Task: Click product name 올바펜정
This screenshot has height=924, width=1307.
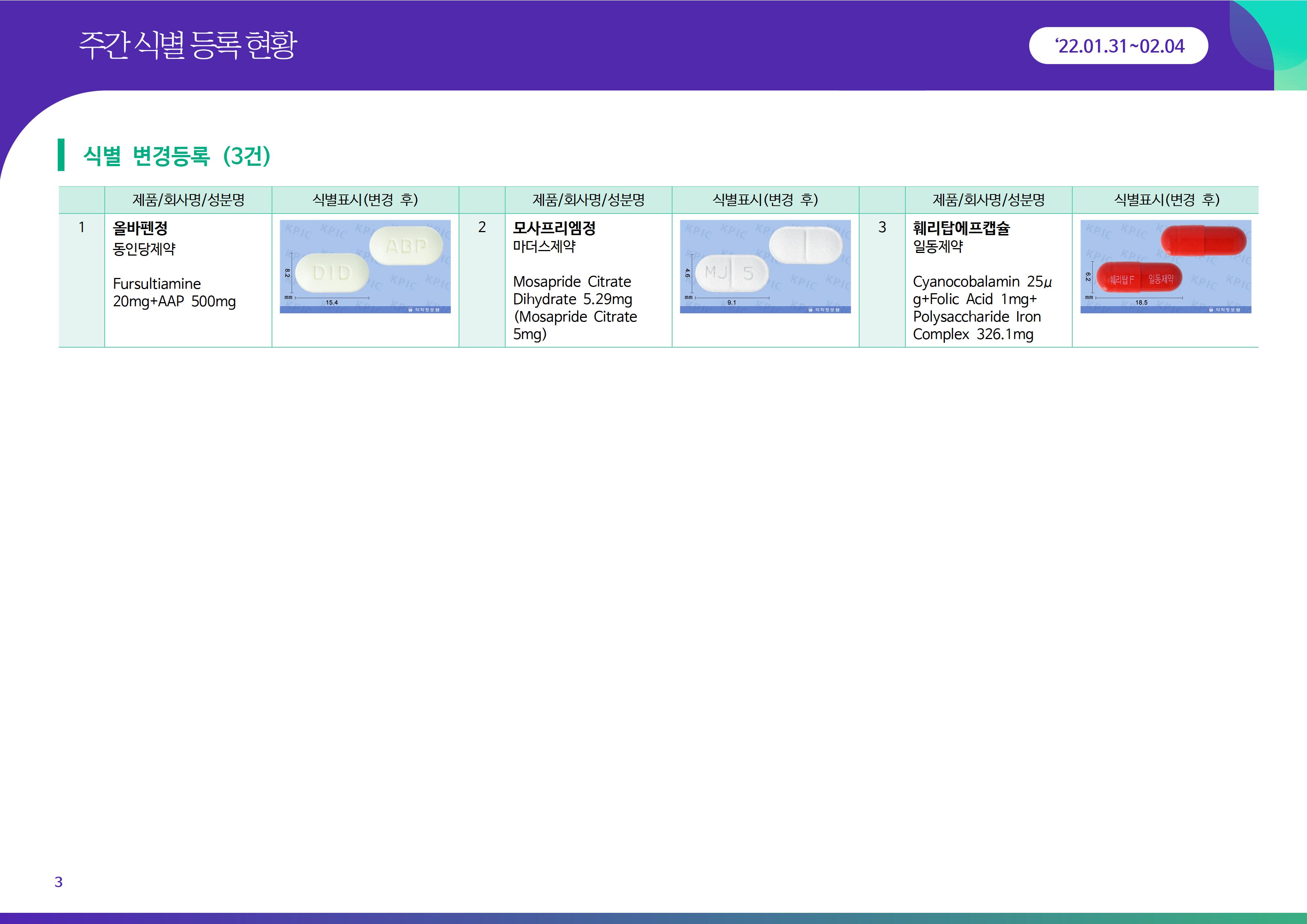Action: [140, 228]
